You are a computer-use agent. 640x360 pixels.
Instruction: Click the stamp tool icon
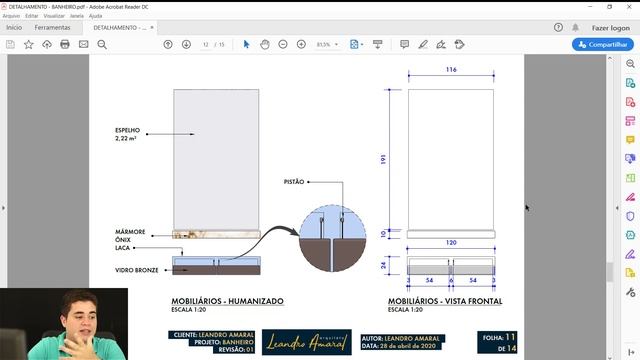459,44
